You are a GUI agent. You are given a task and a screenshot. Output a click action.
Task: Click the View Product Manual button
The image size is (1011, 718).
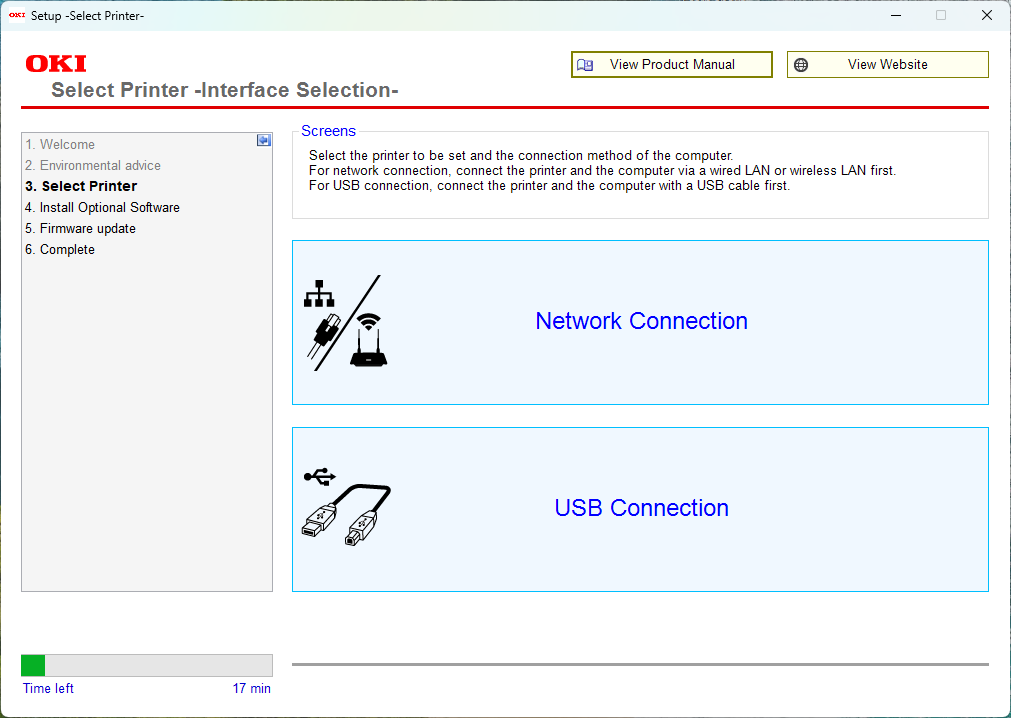671,64
